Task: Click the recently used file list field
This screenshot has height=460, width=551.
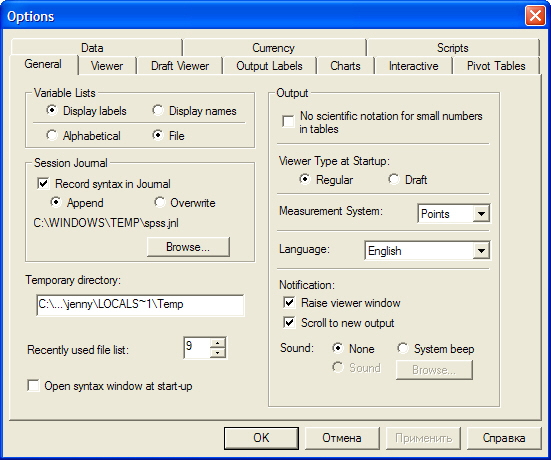Action: coord(197,348)
